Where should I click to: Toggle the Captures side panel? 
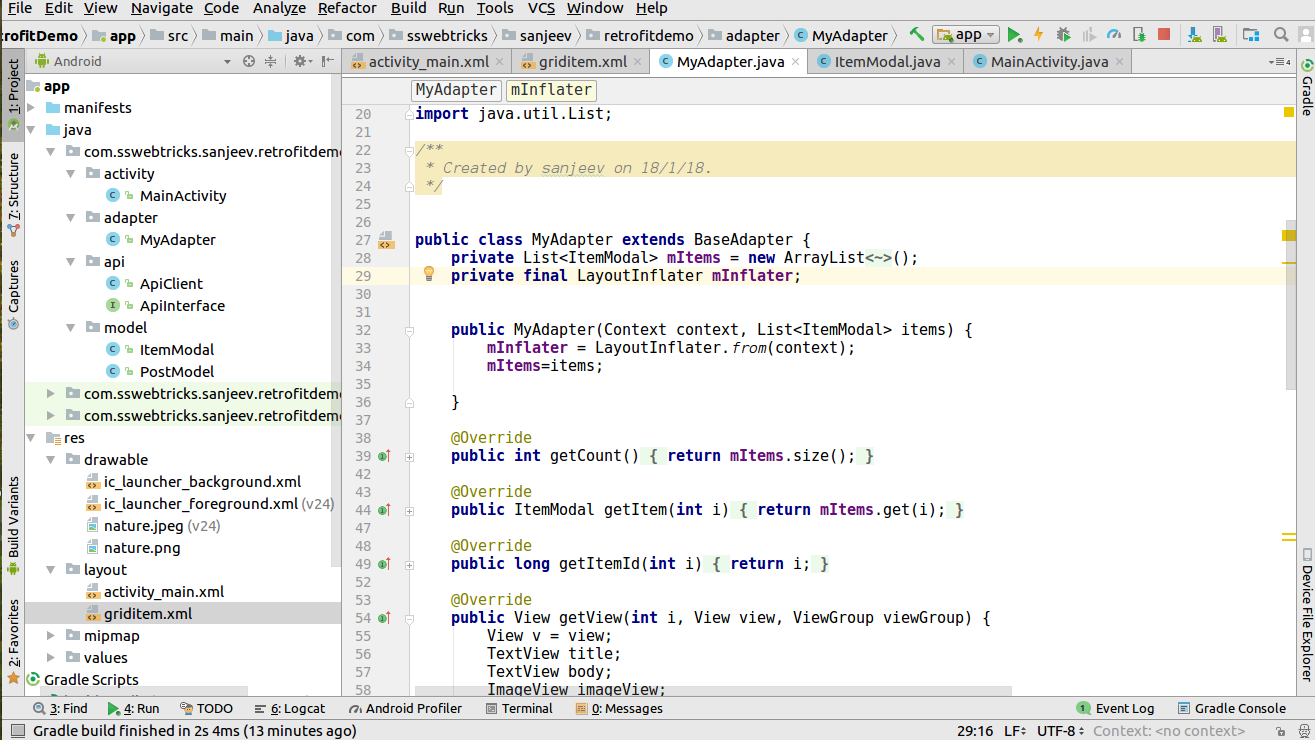[13, 294]
